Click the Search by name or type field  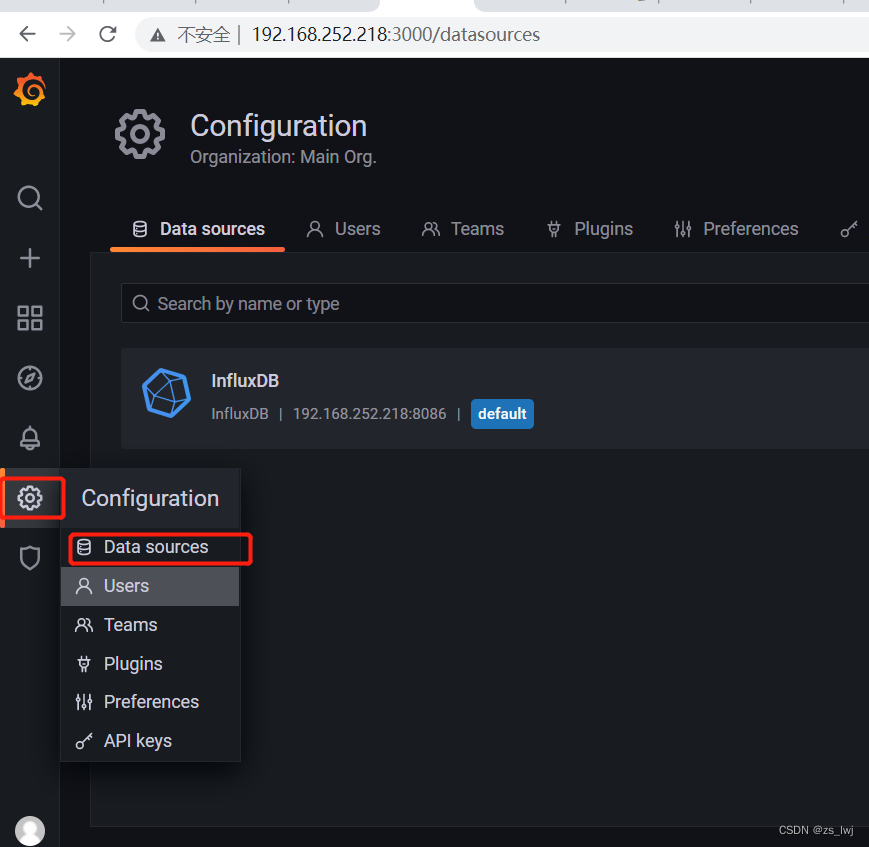pyautogui.click(x=495, y=303)
